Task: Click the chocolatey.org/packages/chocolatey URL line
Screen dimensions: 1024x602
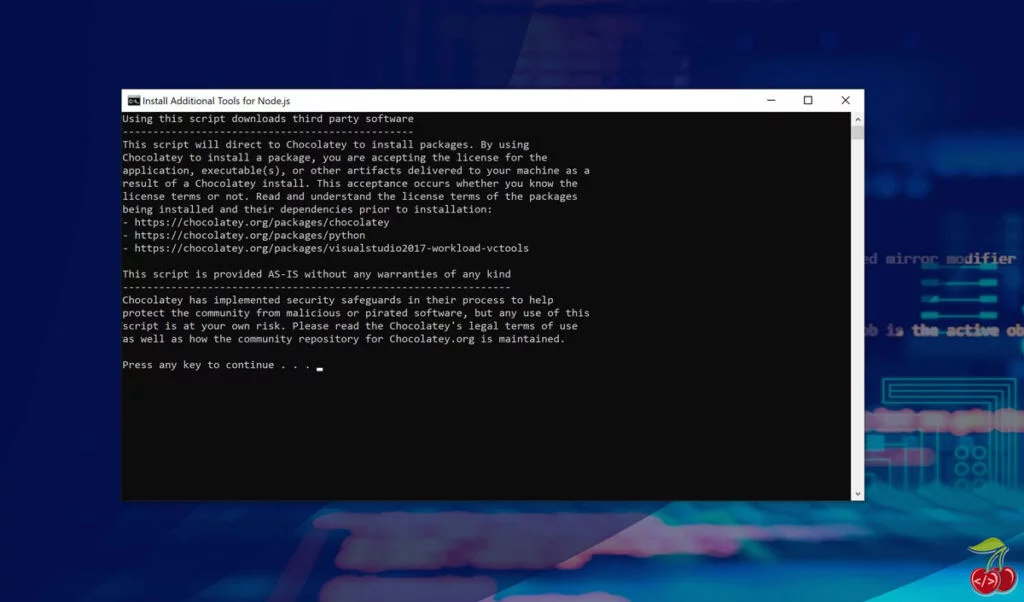Action: click(x=256, y=222)
